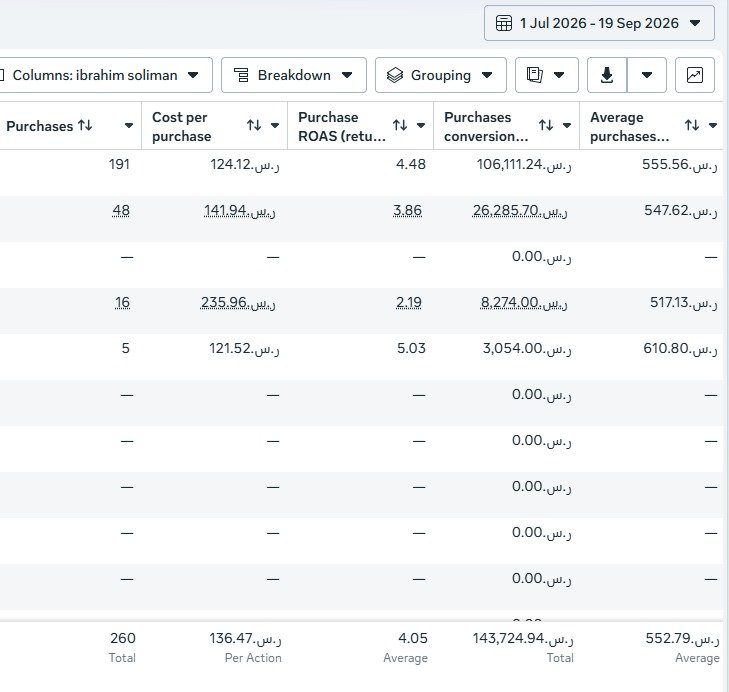Click the export download icon
This screenshot has width=729, height=692.
[607, 75]
